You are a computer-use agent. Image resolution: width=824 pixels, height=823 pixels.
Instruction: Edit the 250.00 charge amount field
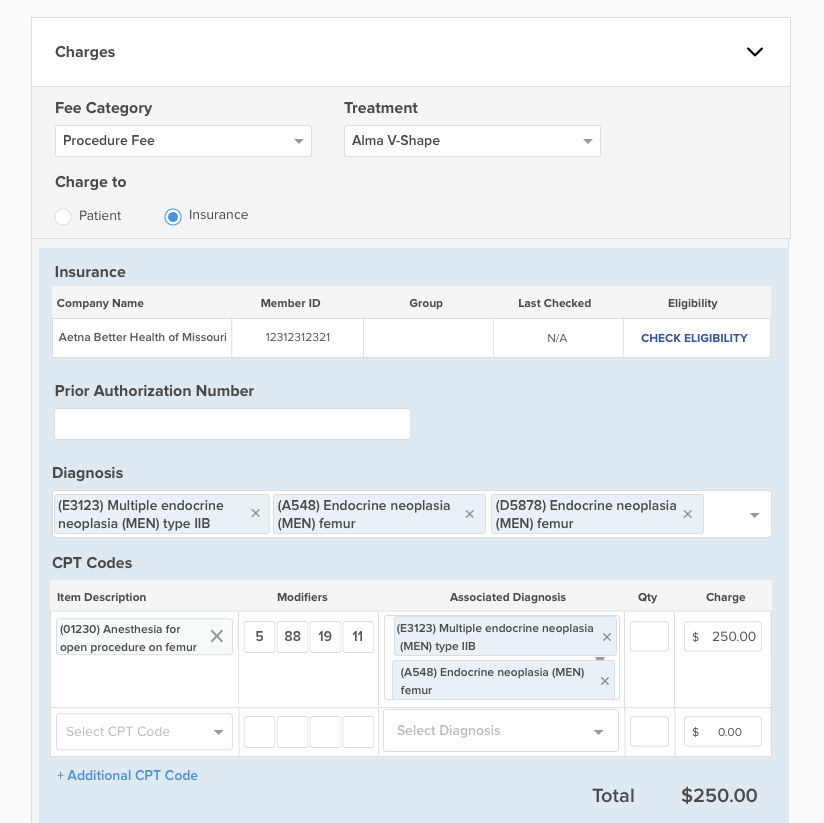point(723,636)
